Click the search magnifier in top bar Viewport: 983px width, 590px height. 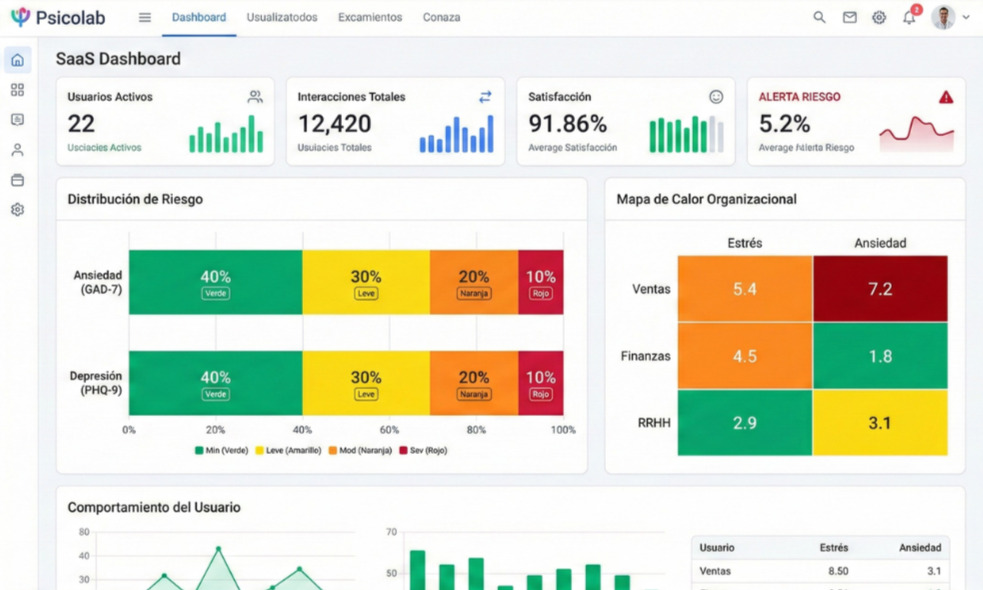tap(819, 17)
